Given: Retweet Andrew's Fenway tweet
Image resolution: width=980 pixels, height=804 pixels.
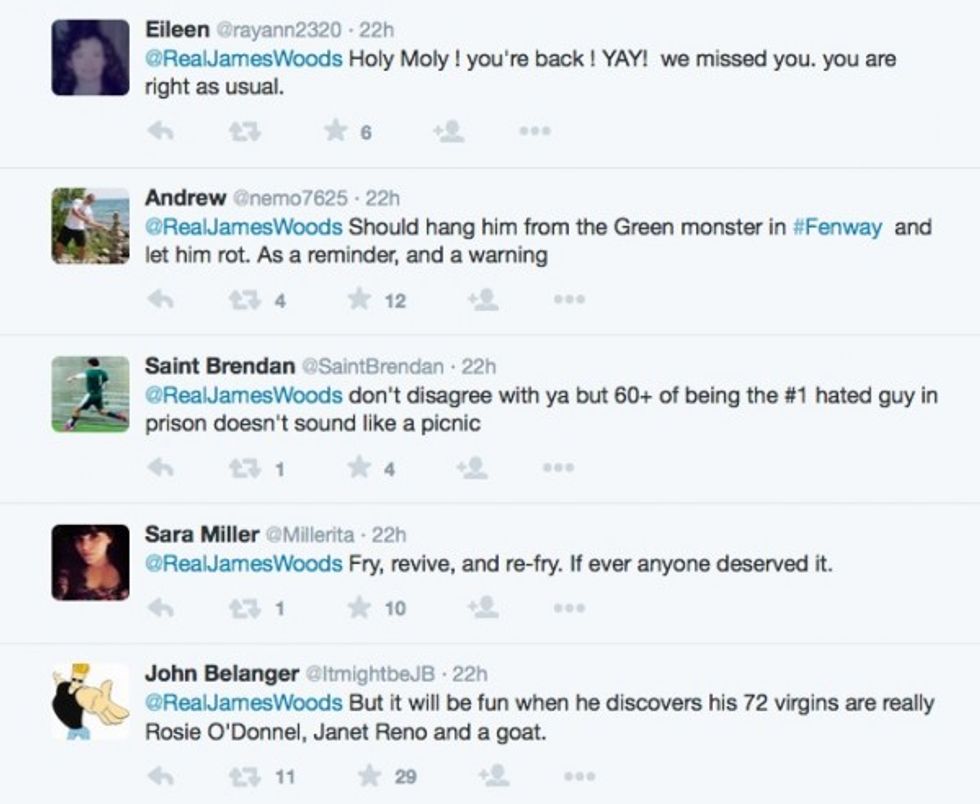Looking at the screenshot, I should point(240,299).
